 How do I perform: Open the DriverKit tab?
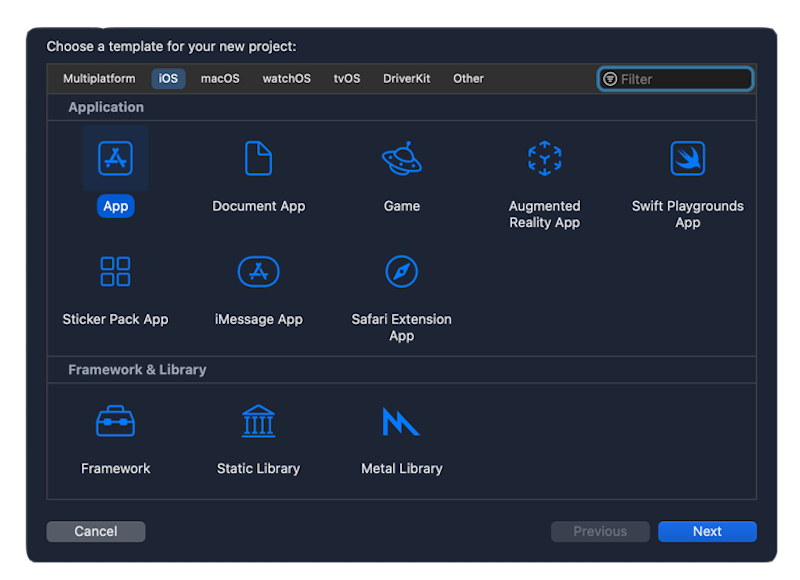click(x=406, y=79)
